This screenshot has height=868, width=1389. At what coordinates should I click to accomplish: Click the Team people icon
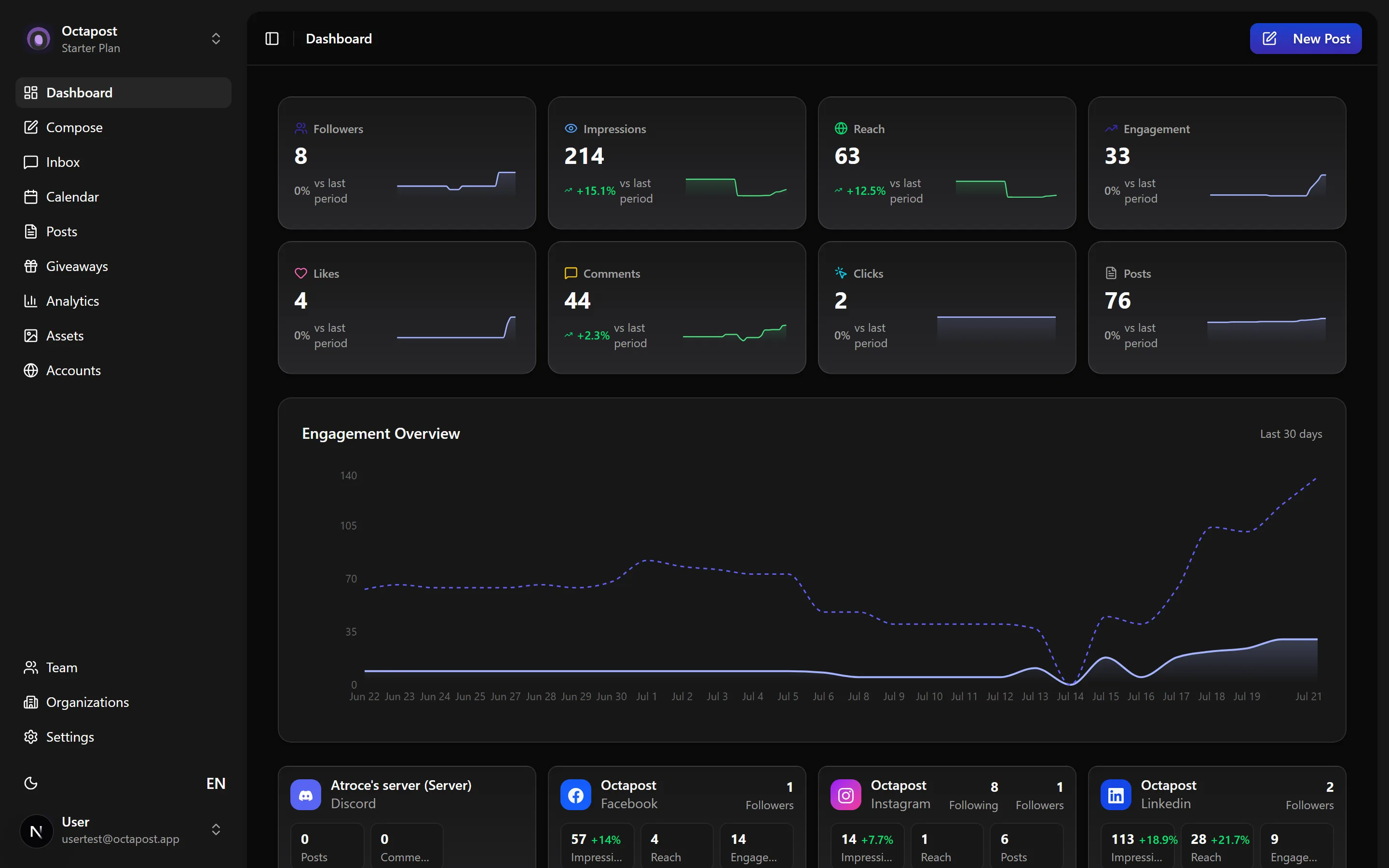31,667
